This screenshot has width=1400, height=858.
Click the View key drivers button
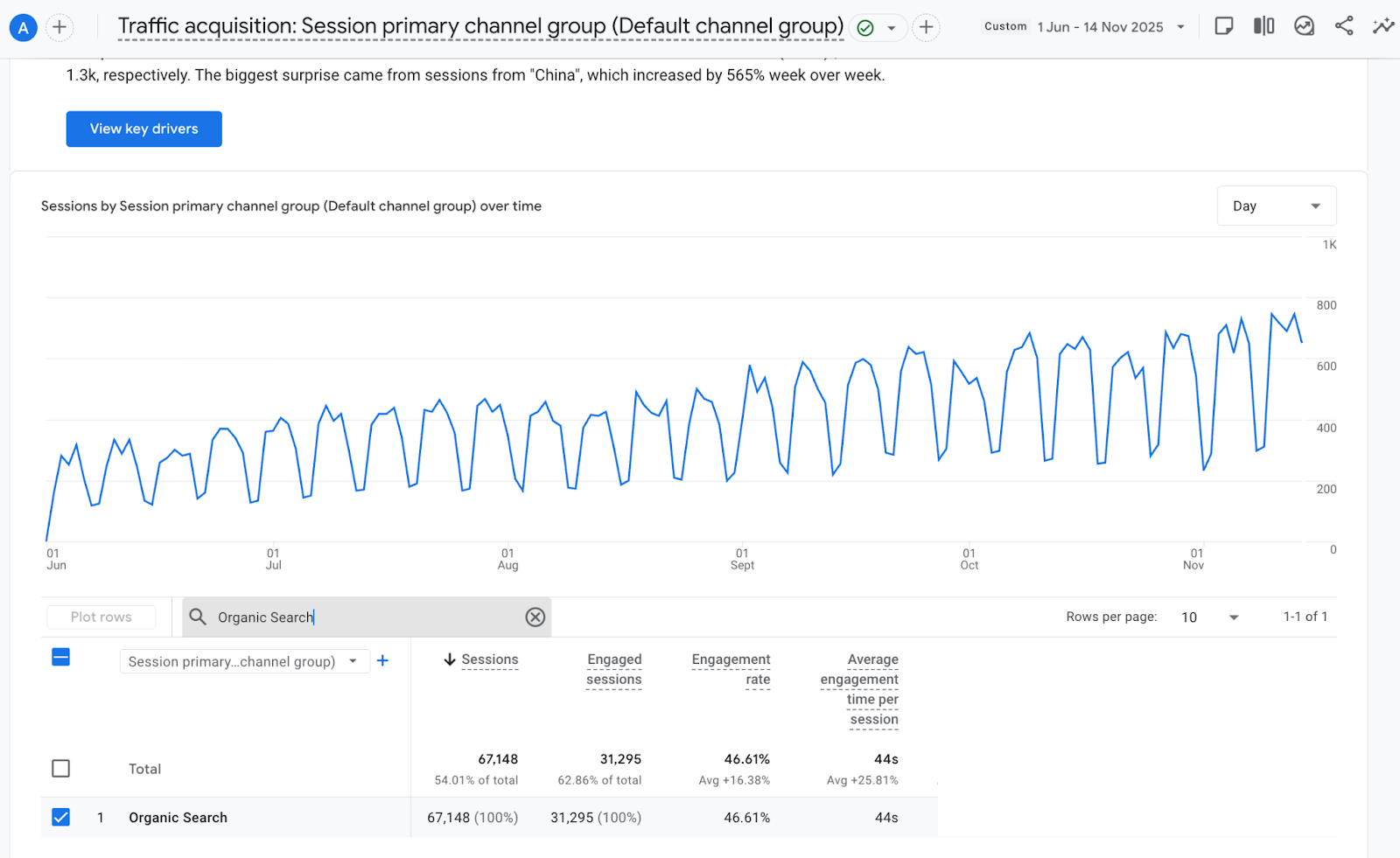tap(144, 129)
